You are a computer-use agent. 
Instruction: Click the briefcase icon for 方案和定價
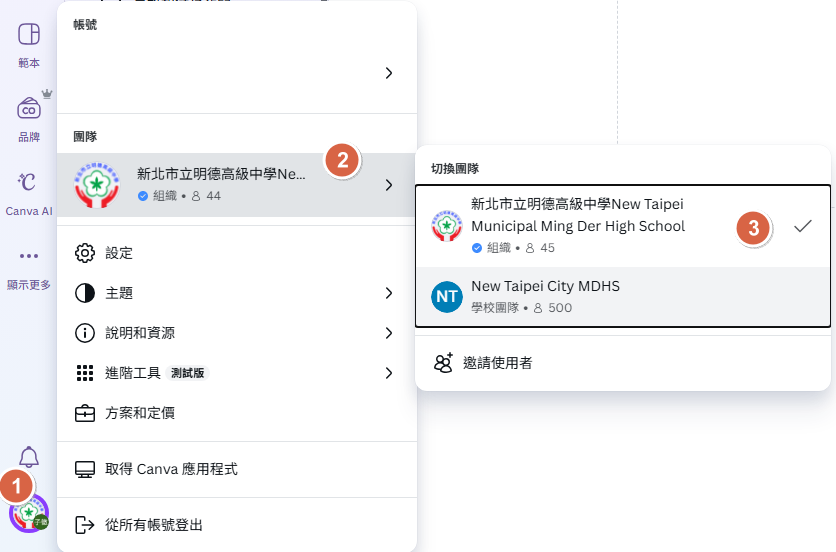[x=85, y=413]
